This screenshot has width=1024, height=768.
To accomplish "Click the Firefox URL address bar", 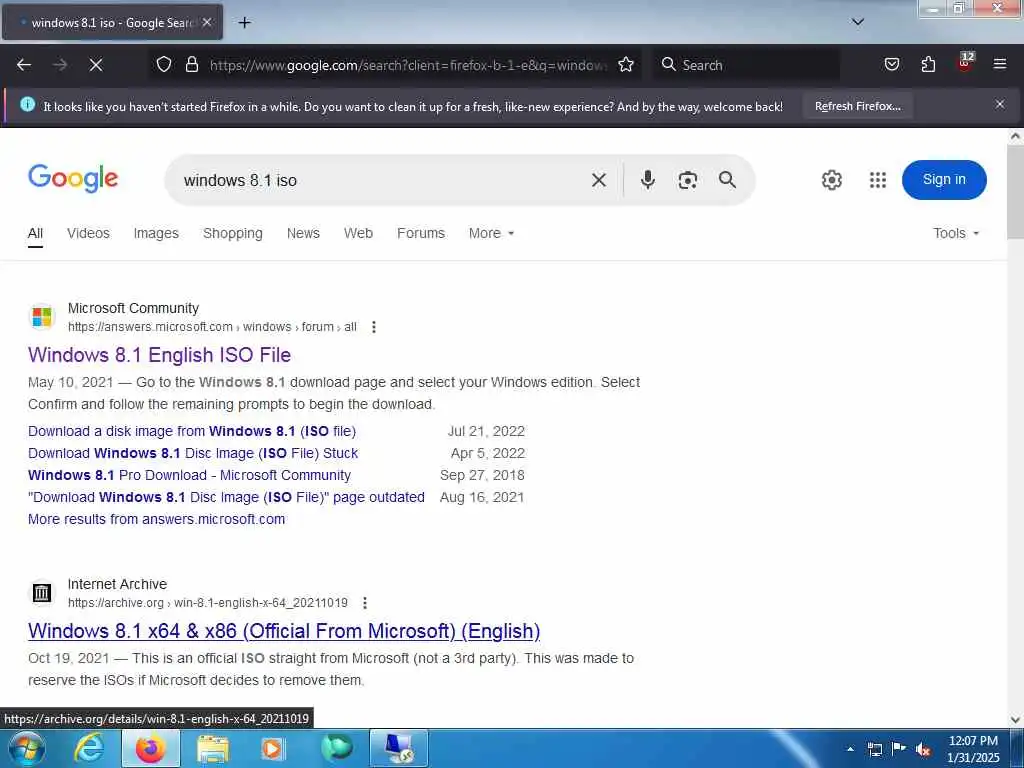I will pyautogui.click(x=408, y=65).
